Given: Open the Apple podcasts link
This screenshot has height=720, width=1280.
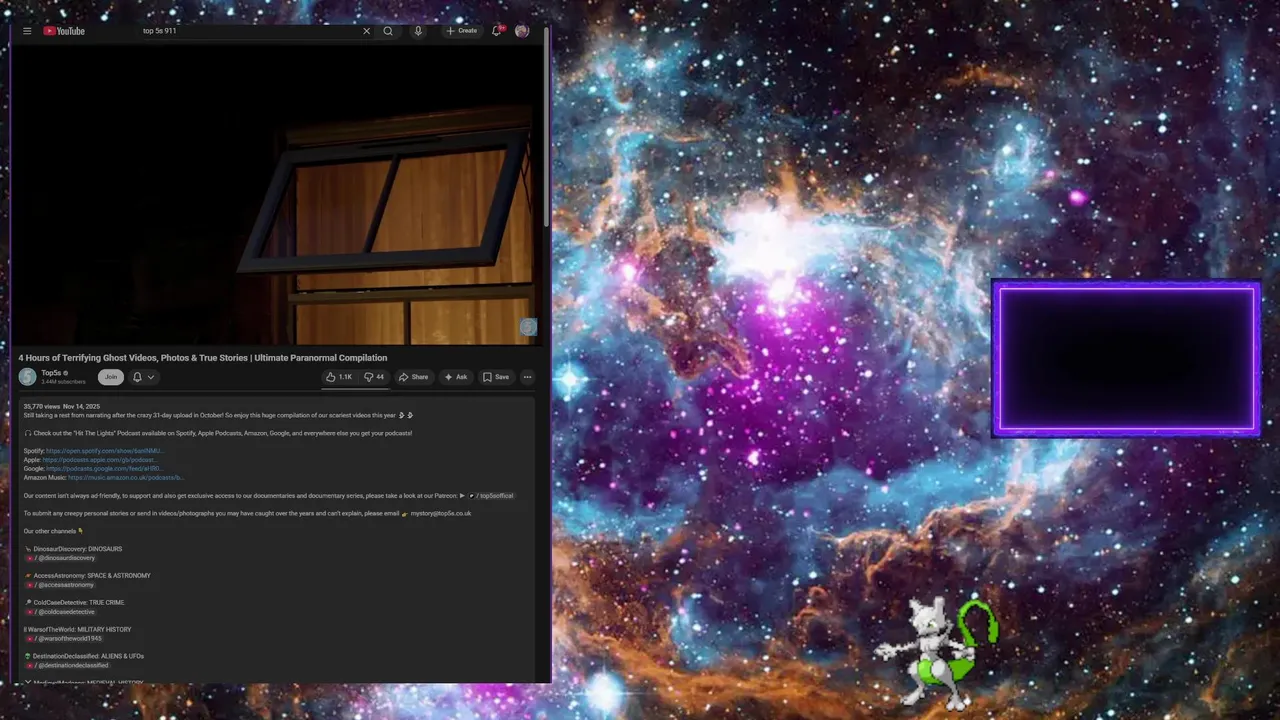Looking at the screenshot, I should (x=100, y=460).
